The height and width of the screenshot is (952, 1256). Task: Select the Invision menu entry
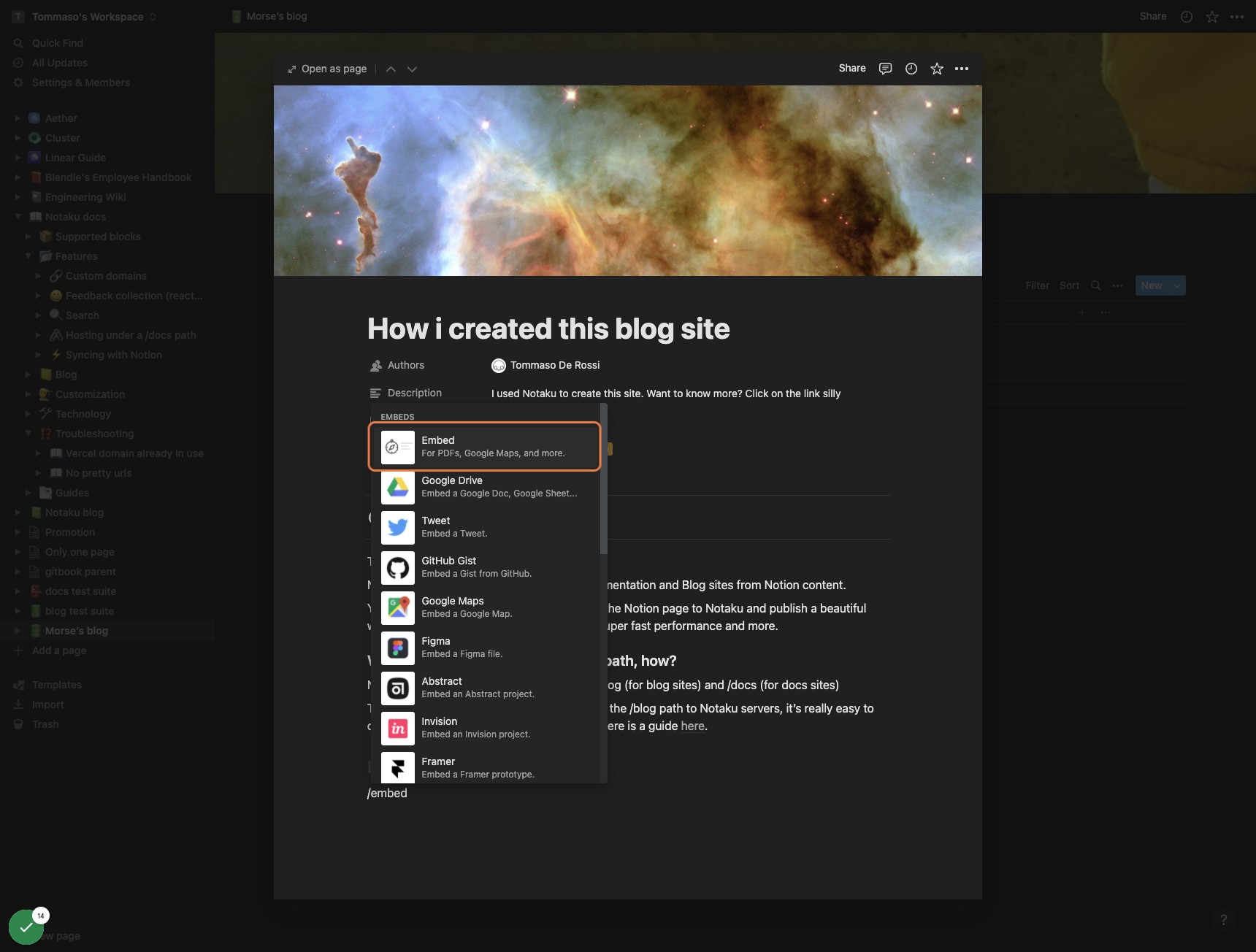click(486, 728)
